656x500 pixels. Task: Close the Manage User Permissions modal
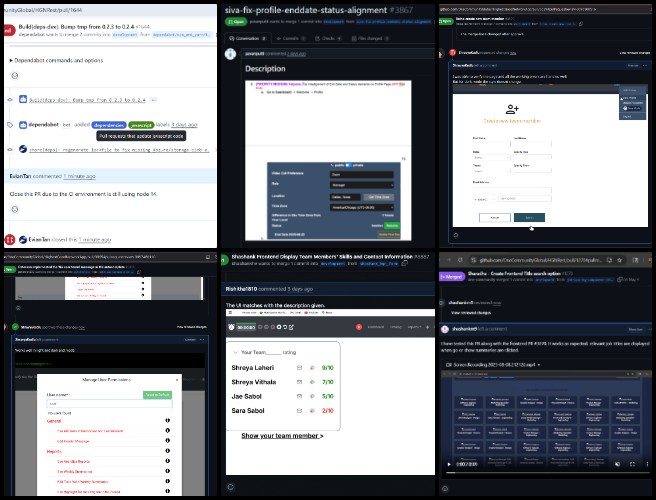(177, 380)
